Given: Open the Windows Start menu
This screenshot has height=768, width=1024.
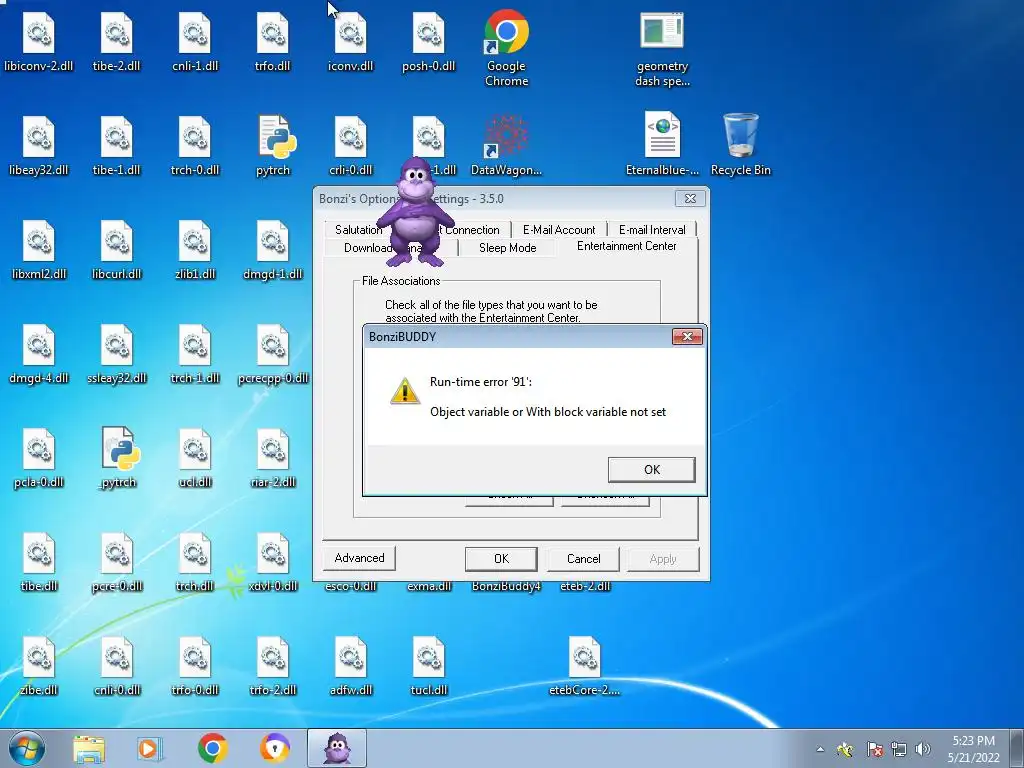Looking at the screenshot, I should coord(27,748).
